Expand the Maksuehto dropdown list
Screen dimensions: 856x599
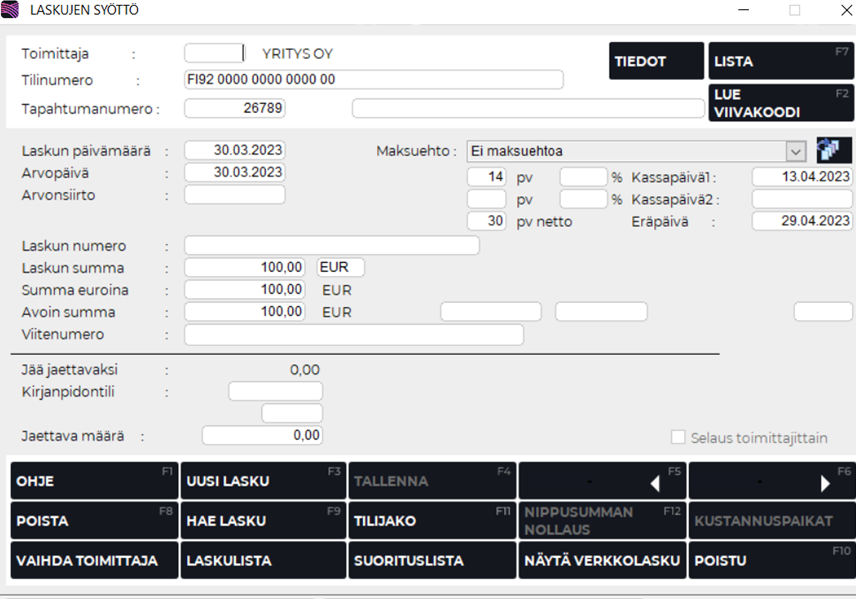(x=796, y=151)
